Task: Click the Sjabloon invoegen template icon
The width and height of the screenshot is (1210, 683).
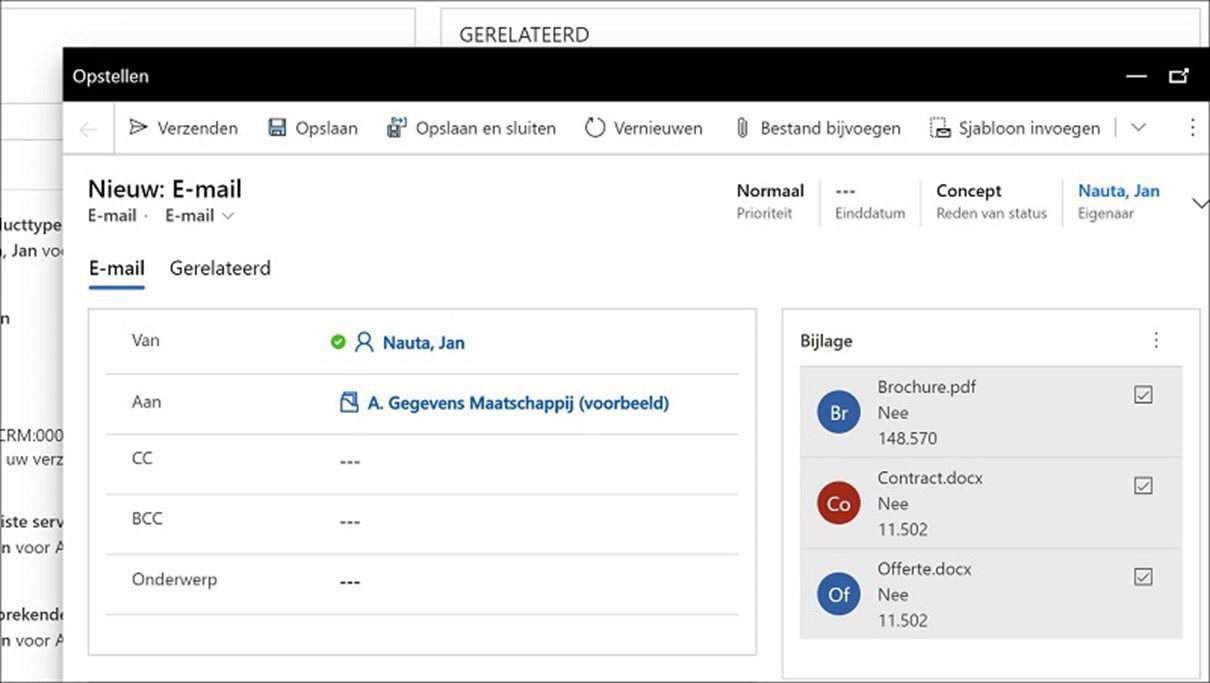Action: (x=940, y=128)
